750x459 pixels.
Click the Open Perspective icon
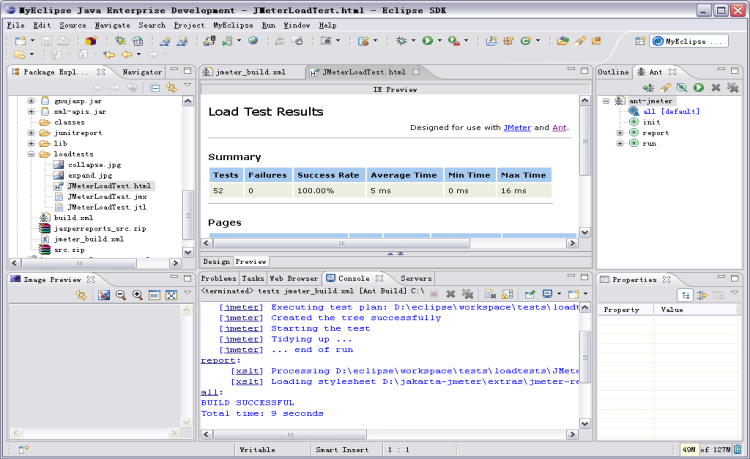tap(640, 41)
